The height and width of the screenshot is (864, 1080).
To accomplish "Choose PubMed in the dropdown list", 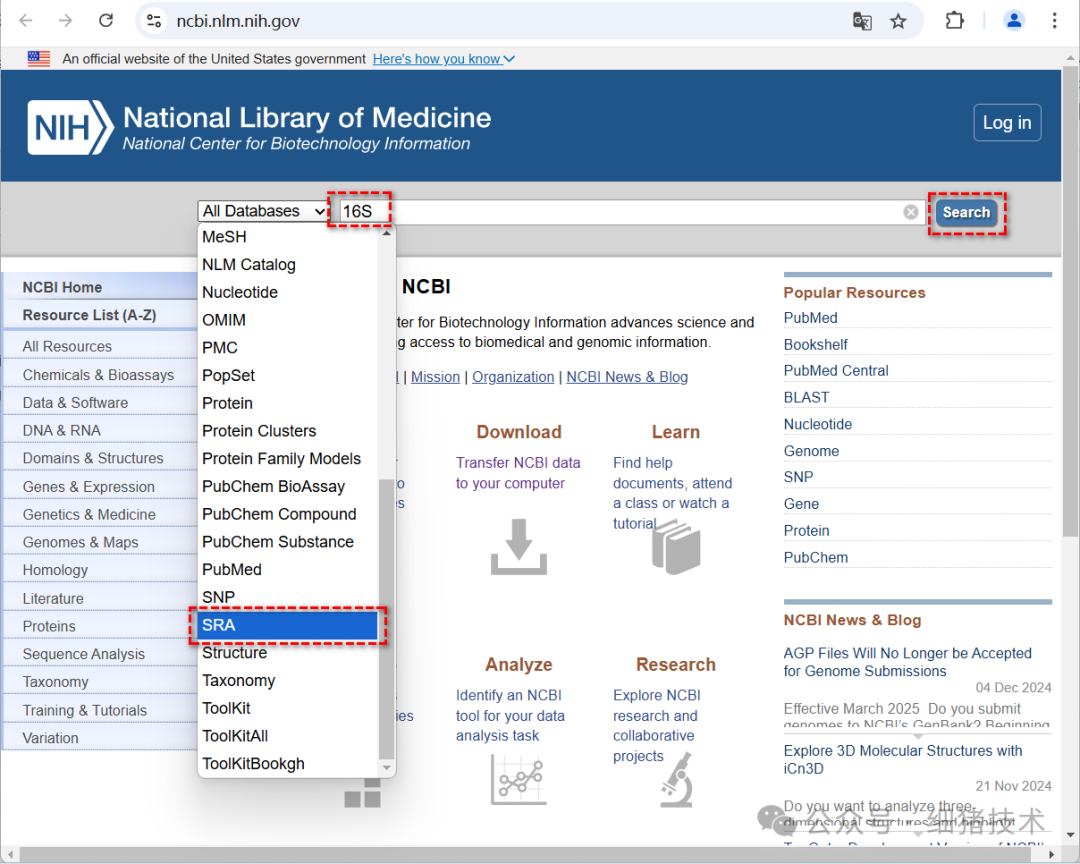I will click(x=232, y=570).
